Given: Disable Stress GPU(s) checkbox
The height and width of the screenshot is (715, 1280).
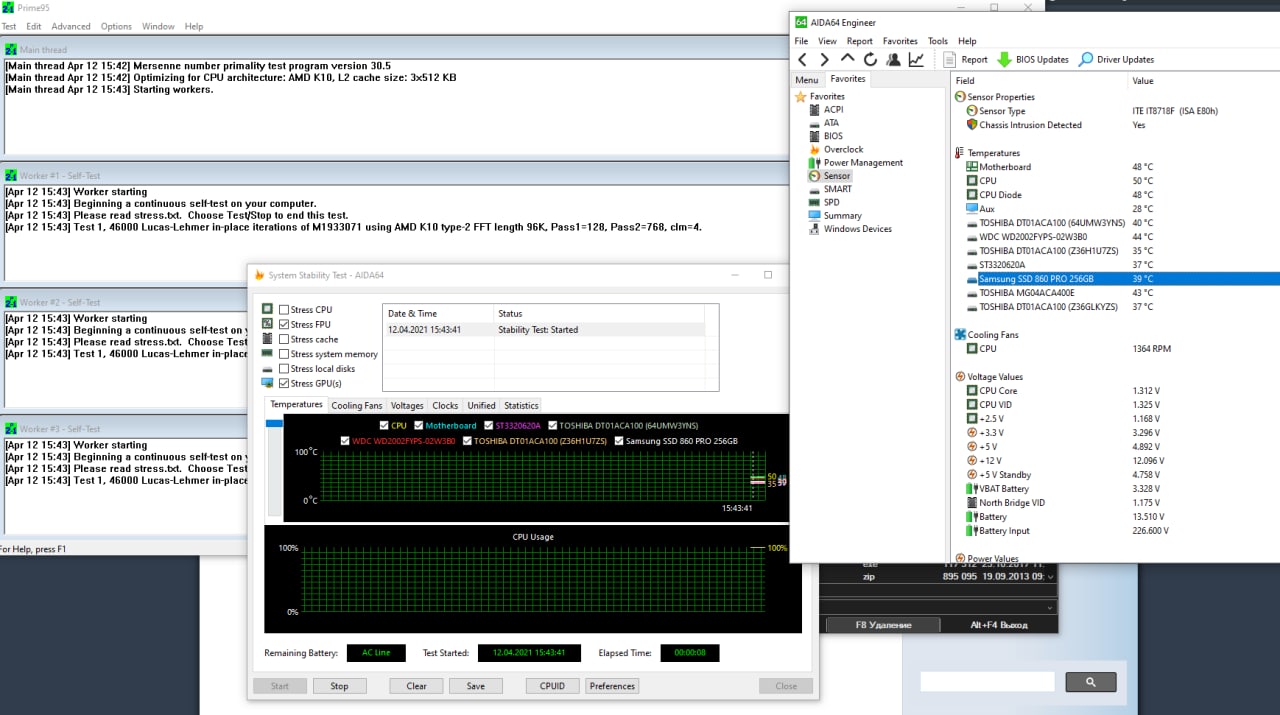Looking at the screenshot, I should 284,383.
